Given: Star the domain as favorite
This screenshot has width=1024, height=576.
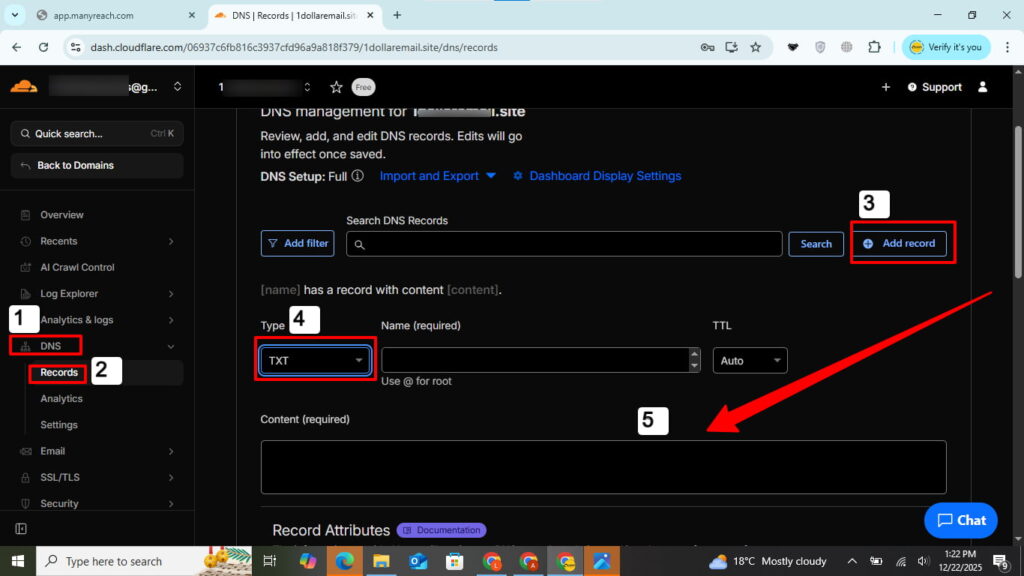Looking at the screenshot, I should pos(336,87).
